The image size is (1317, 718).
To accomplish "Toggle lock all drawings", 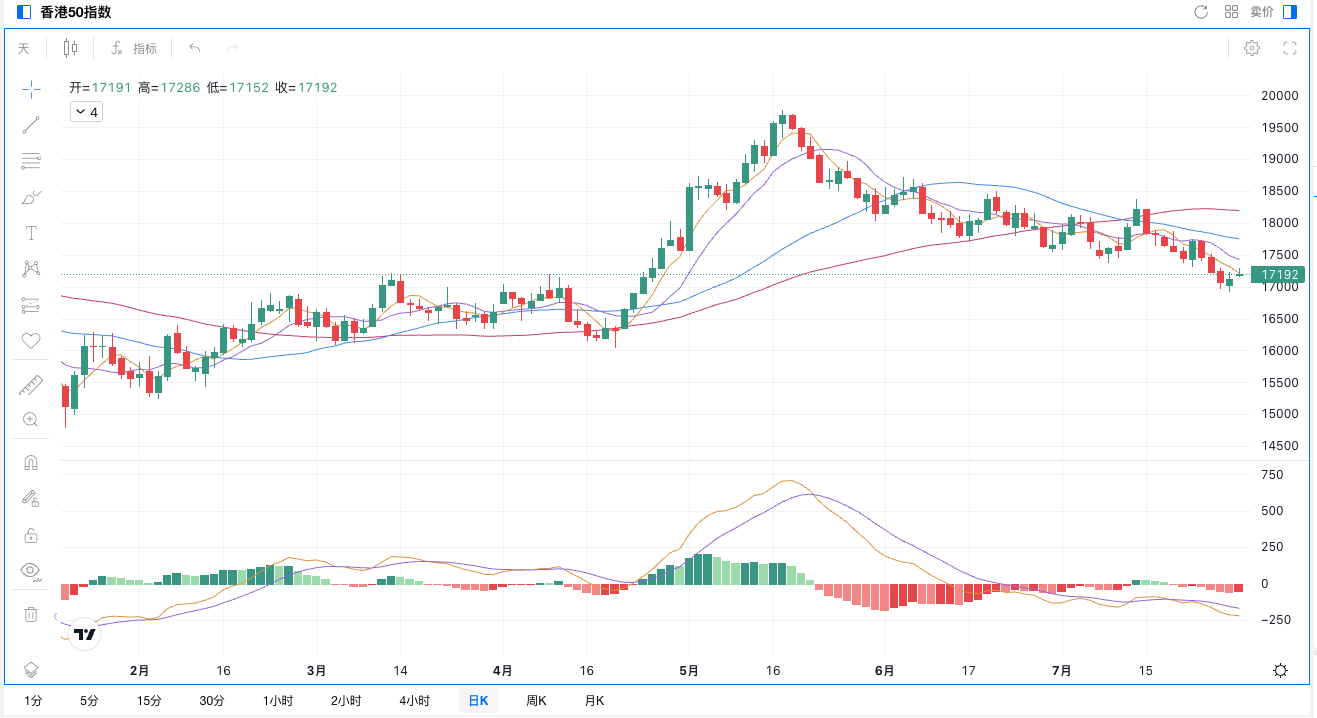I will (x=31, y=535).
